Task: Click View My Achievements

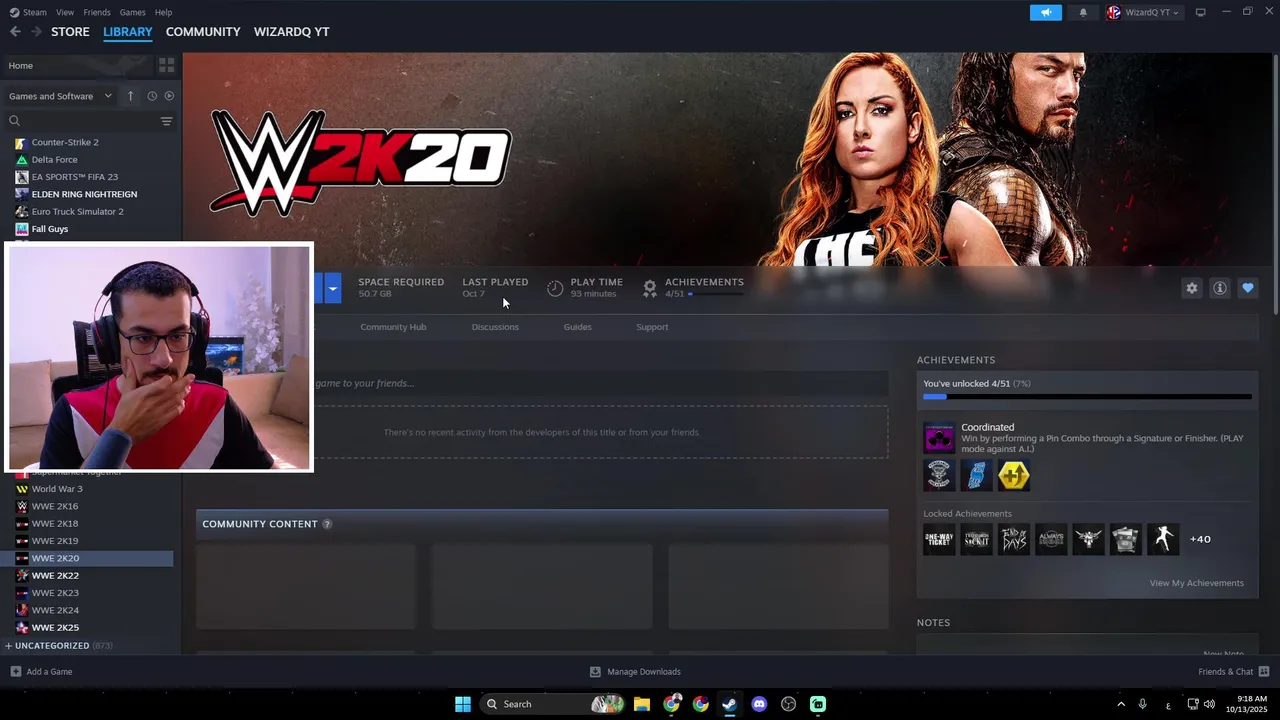Action: (x=1196, y=583)
